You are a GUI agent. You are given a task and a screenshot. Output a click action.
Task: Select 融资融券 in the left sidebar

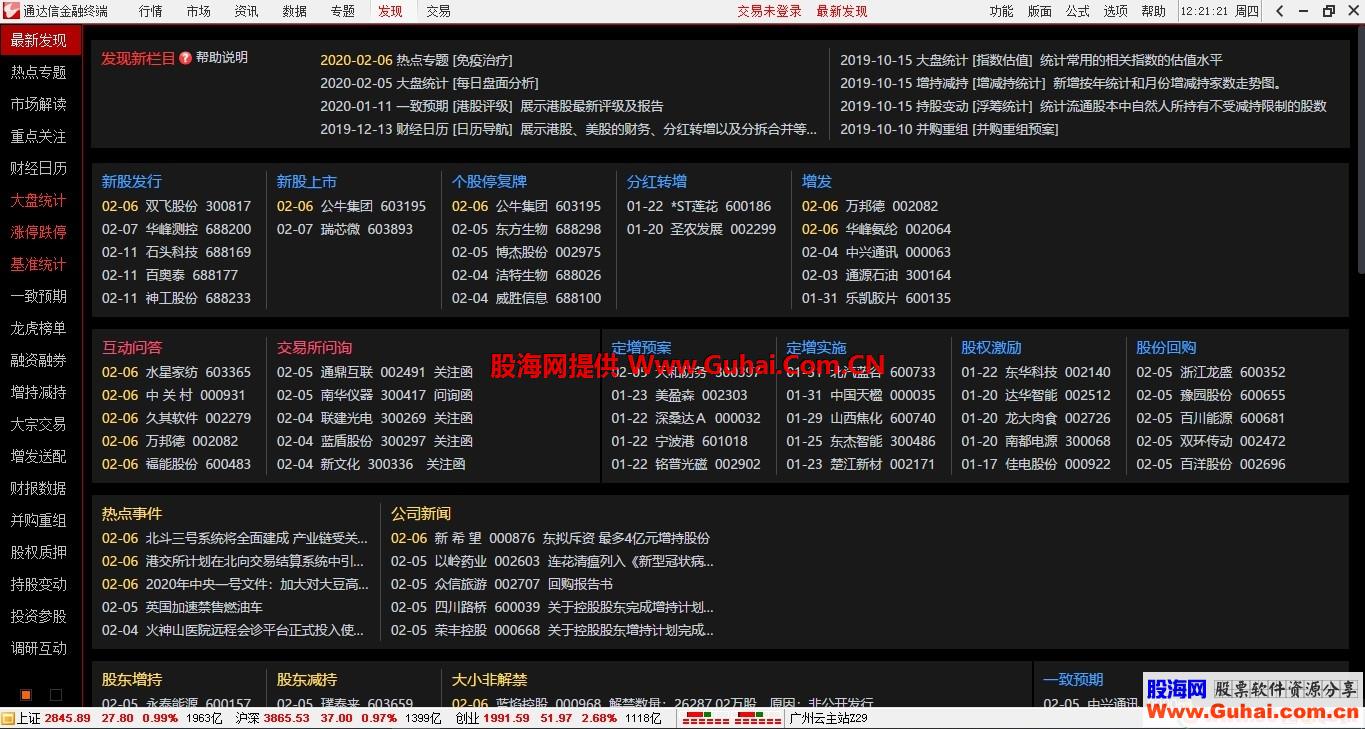tap(39, 360)
